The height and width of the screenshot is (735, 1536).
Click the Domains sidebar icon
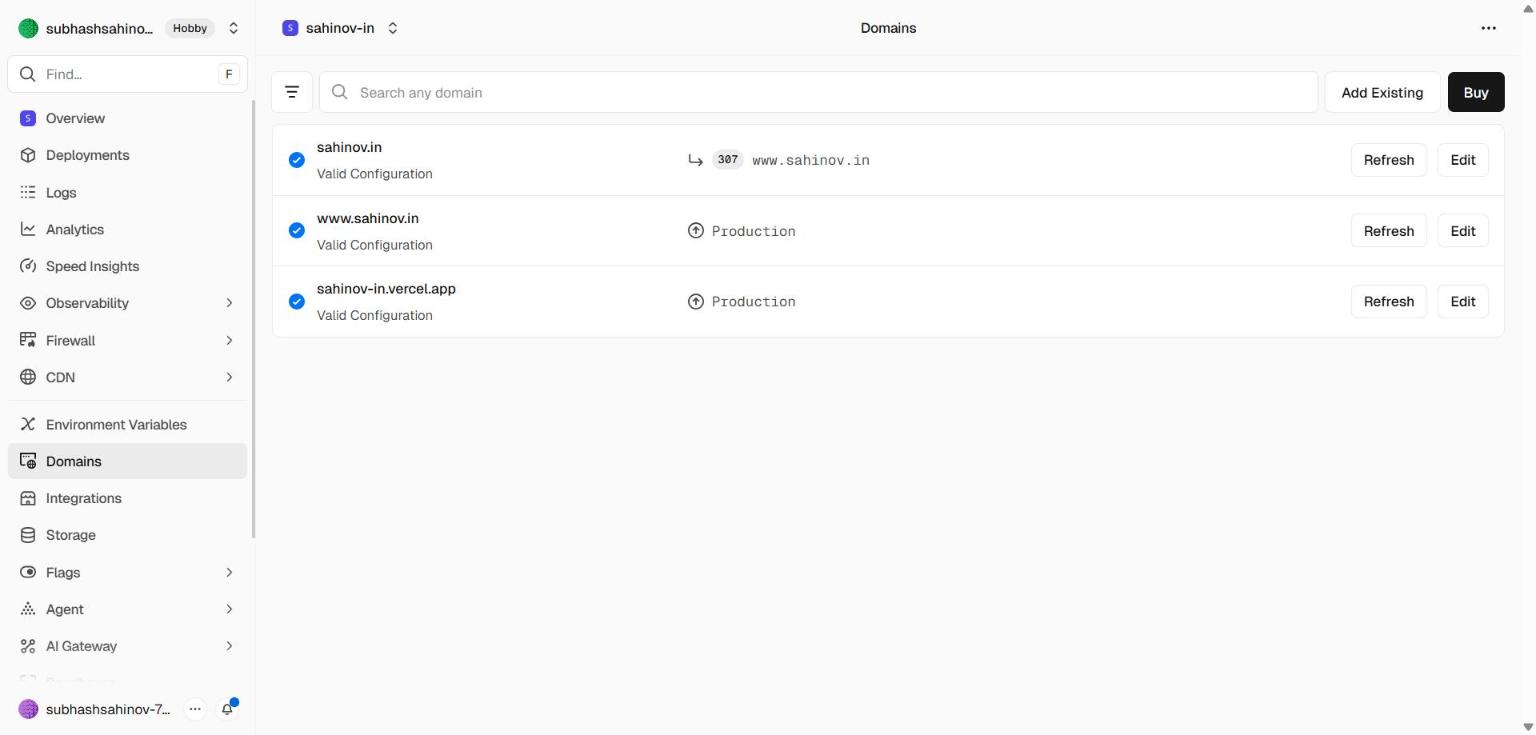[x=28, y=461]
